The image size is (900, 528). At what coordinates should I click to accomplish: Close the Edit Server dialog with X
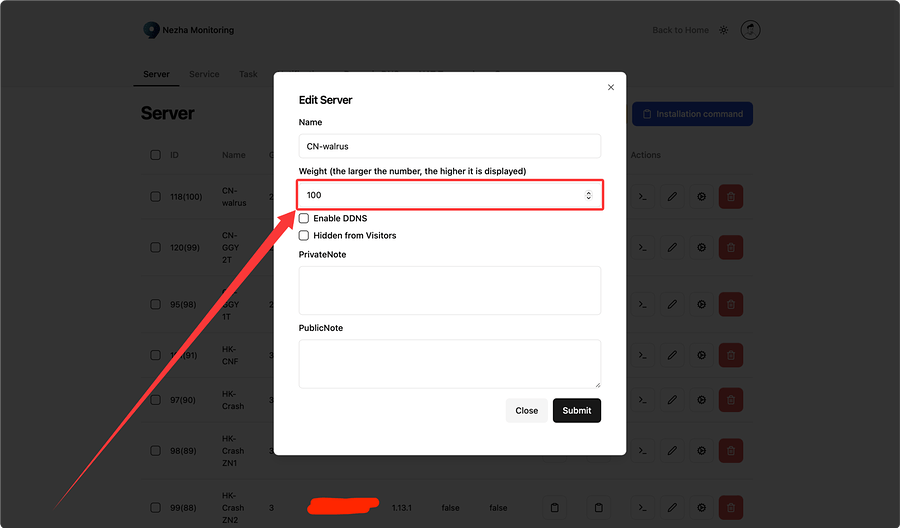pos(611,88)
